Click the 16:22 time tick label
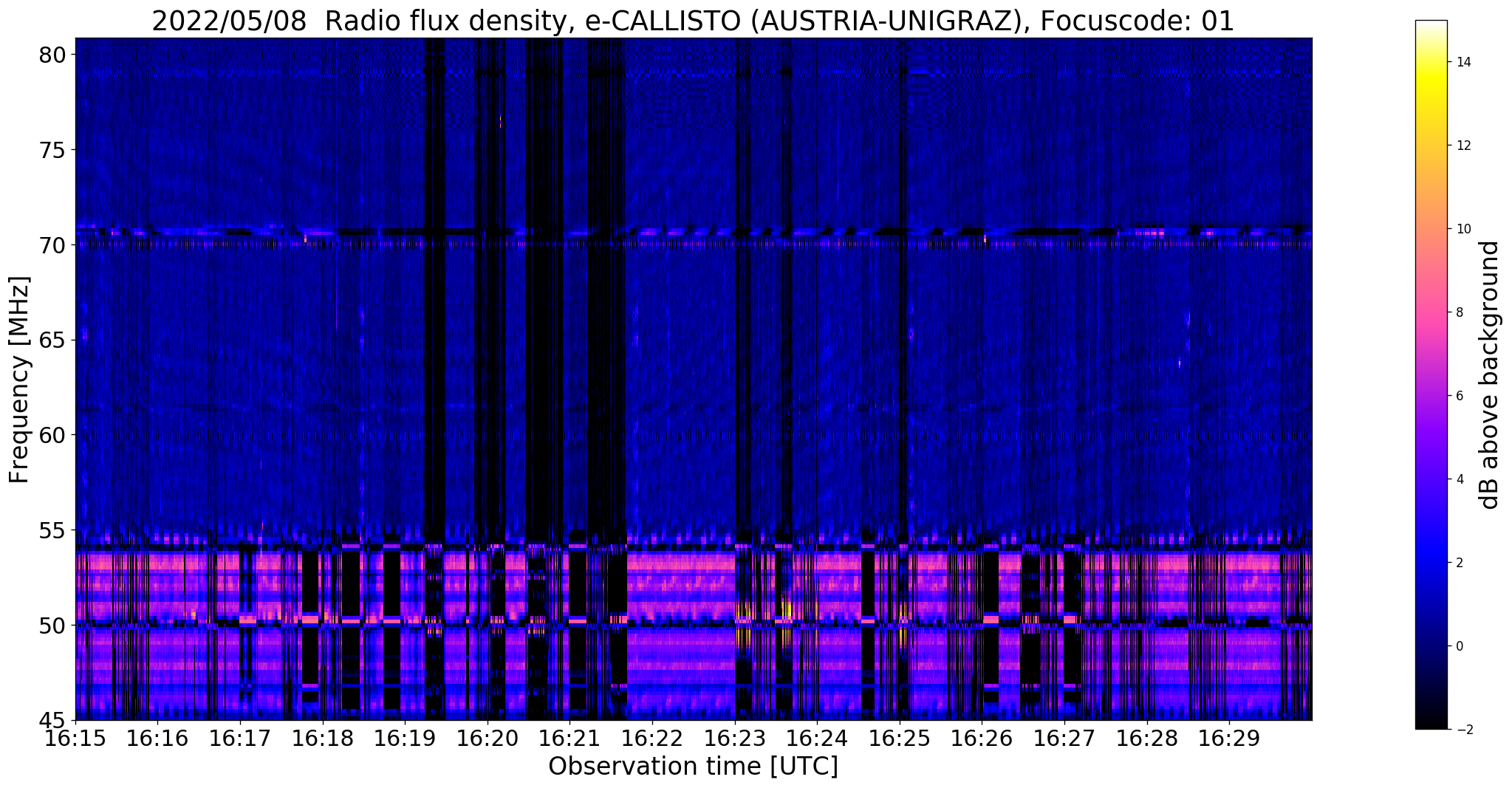The image size is (1512, 788). click(652, 738)
